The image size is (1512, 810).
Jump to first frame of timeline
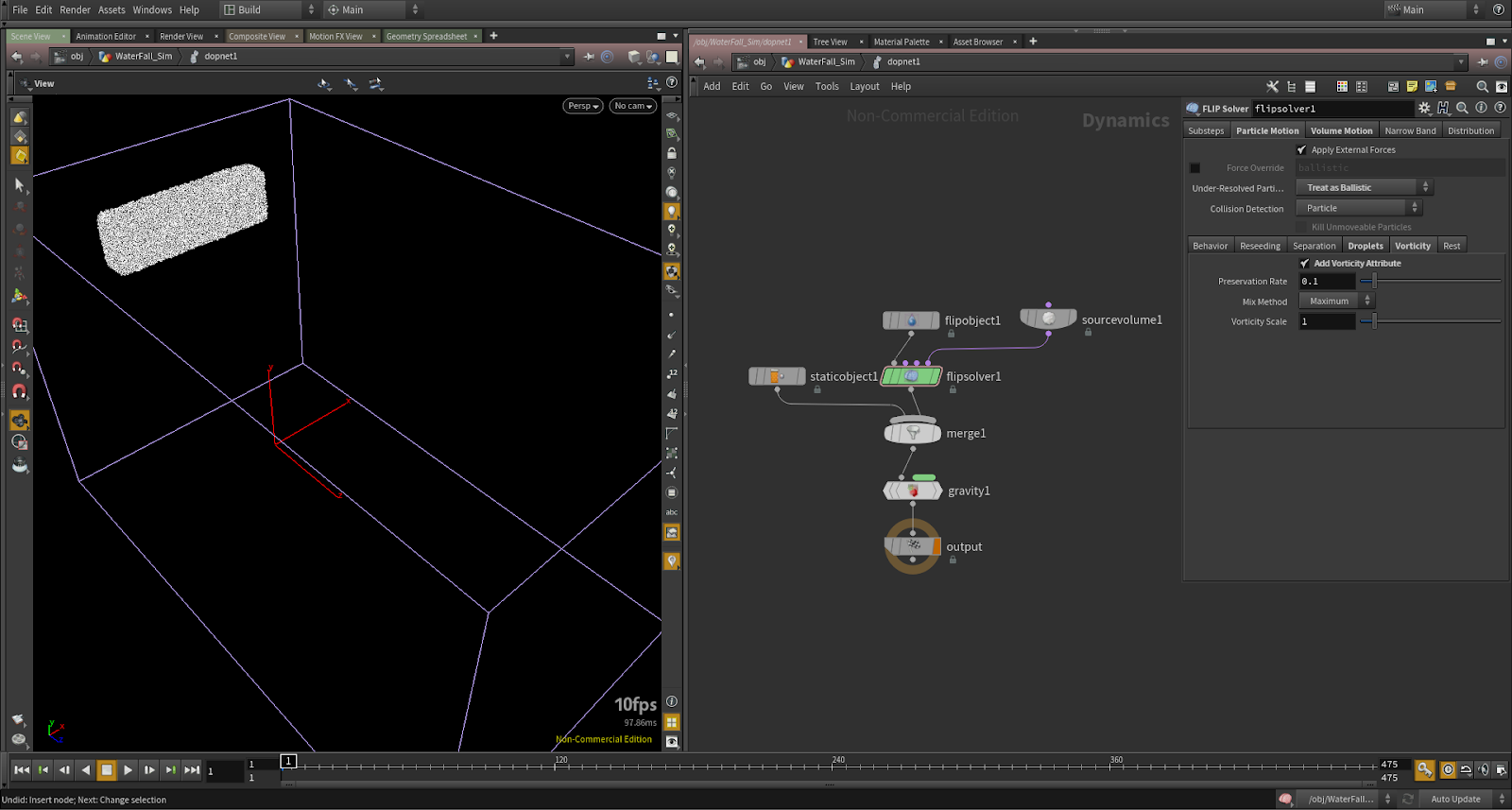coord(22,770)
